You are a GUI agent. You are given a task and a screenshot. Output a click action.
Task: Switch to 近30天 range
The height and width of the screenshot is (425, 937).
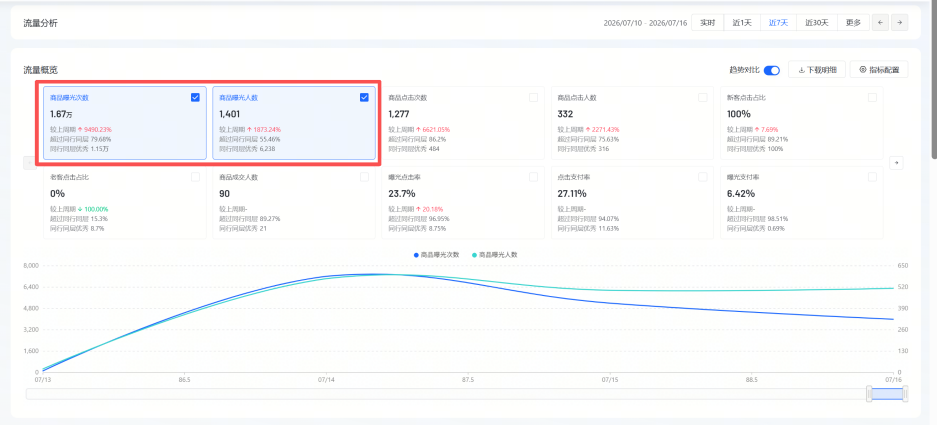pyautogui.click(x=816, y=23)
